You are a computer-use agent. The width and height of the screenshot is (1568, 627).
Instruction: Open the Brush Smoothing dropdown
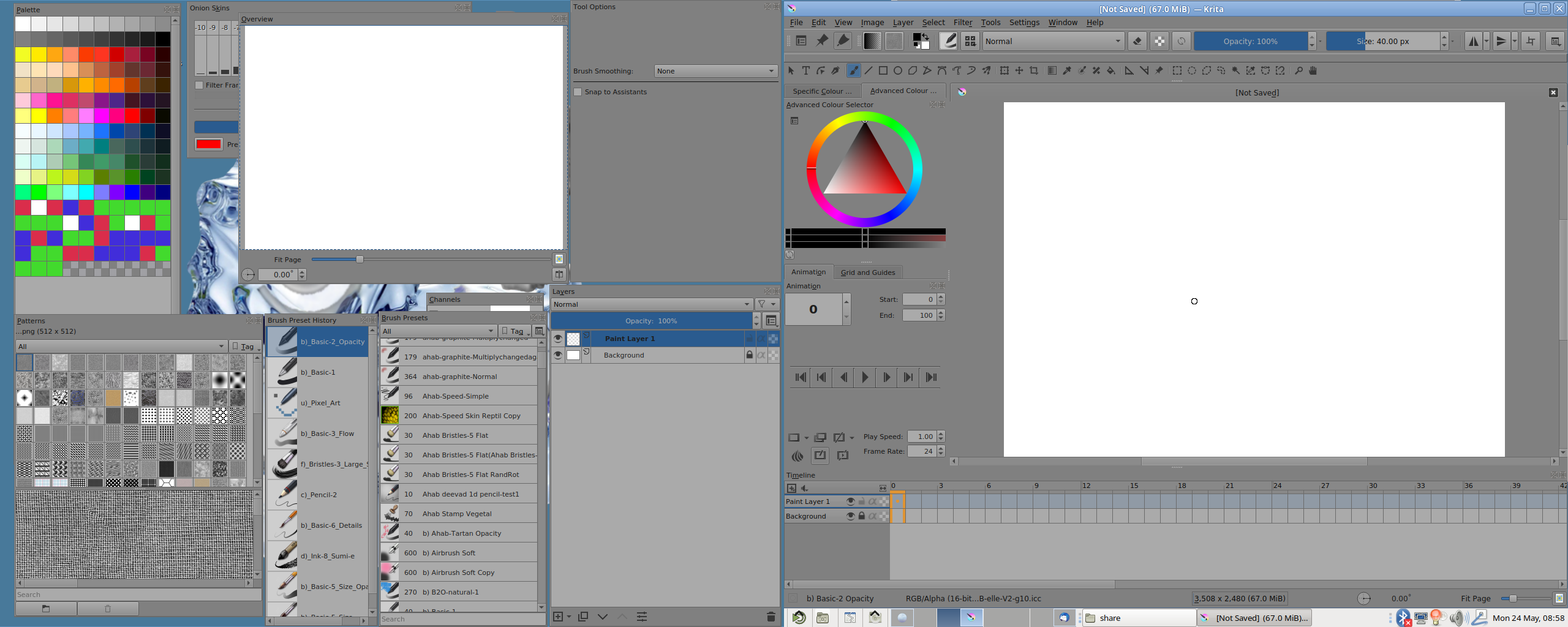click(715, 71)
